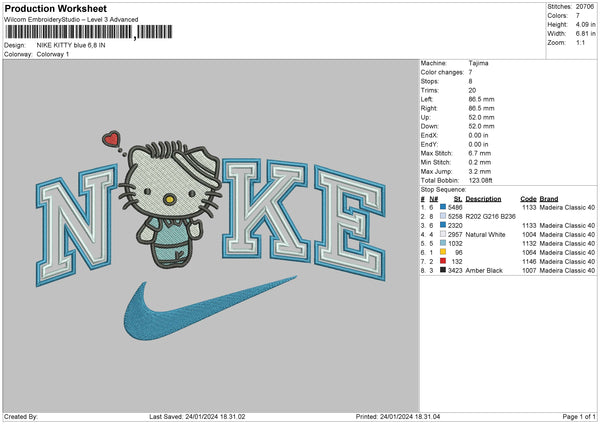Image resolution: width=600 pixels, height=424 pixels.
Task: Click the Trims value 20
Action: 472,90
